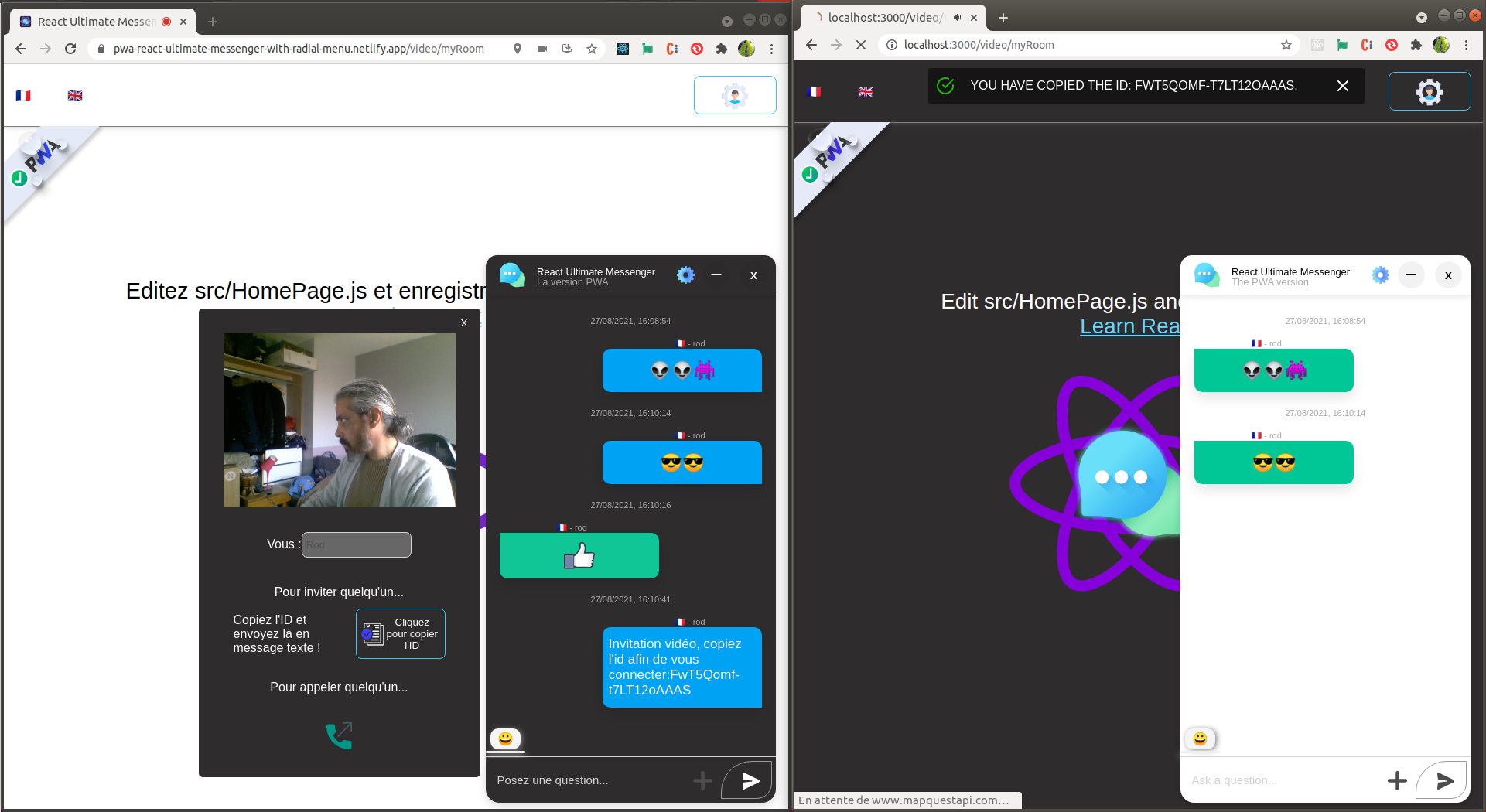Open the user avatar menu button on left page

[x=734, y=95]
